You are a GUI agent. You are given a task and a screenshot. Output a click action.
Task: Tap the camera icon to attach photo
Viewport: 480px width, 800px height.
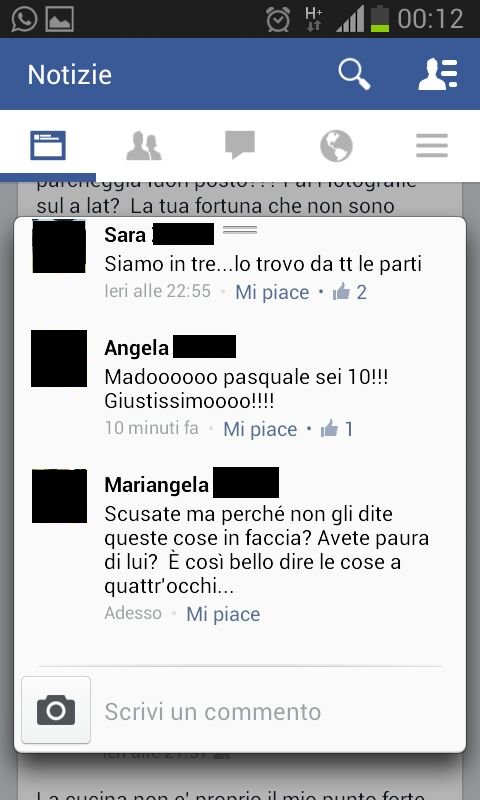pyautogui.click(x=56, y=710)
